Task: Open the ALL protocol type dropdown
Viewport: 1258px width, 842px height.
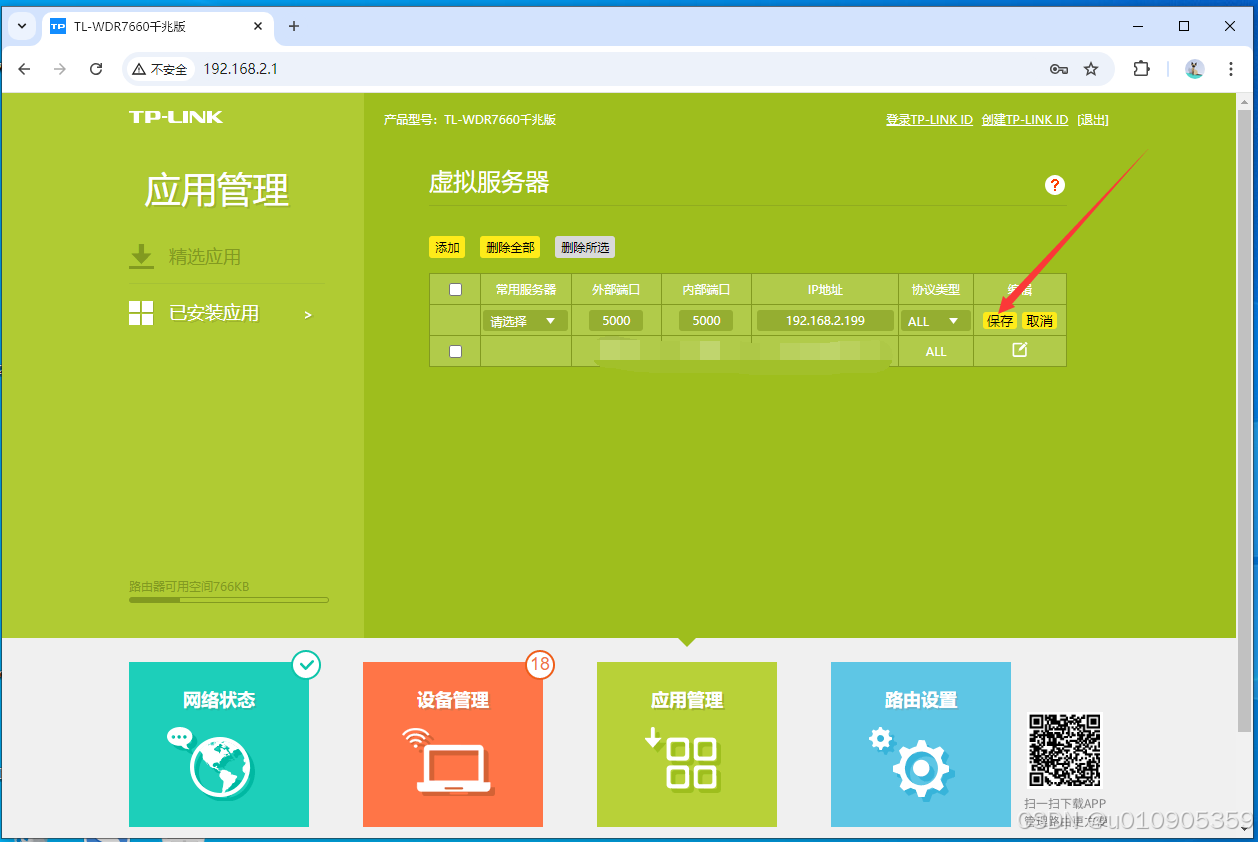Action: coord(935,320)
